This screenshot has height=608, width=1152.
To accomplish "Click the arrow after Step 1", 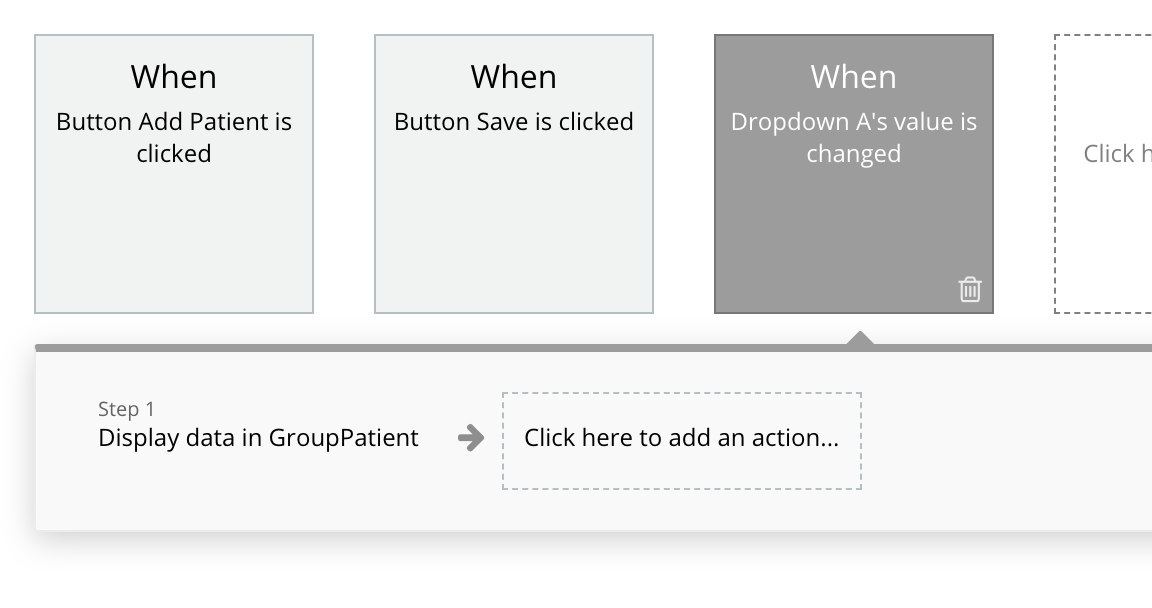I will click(x=470, y=438).
